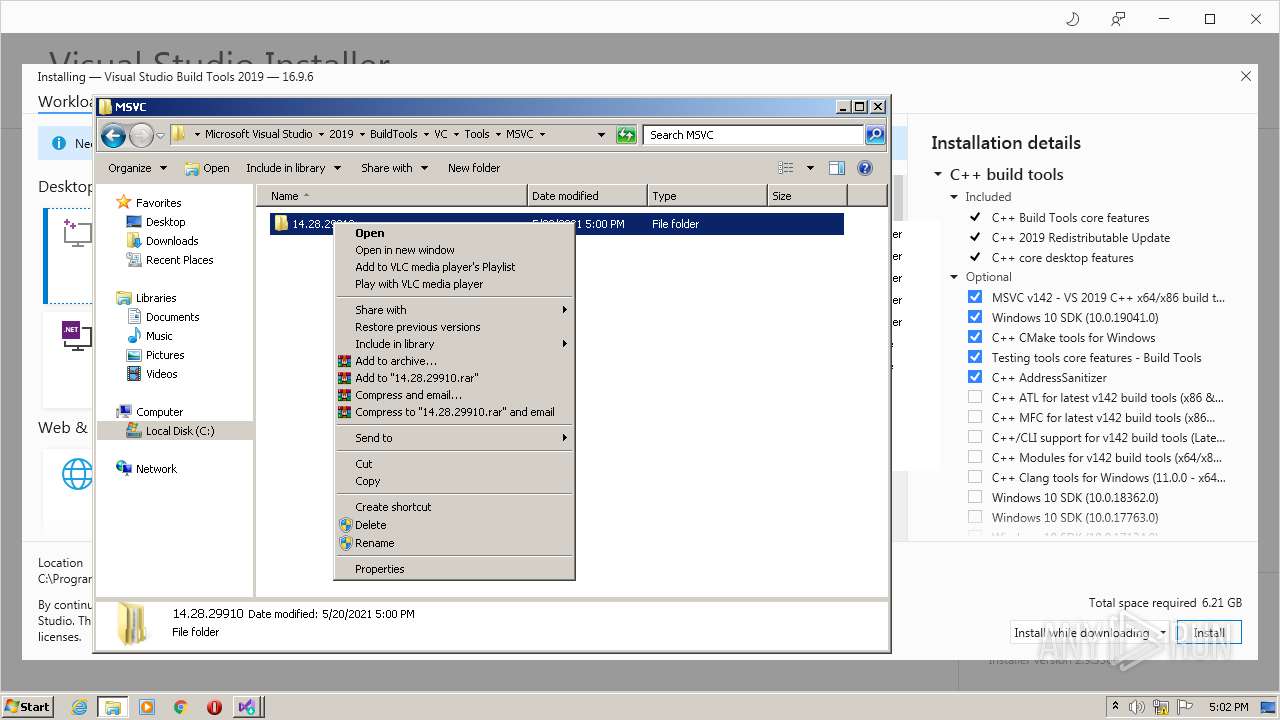Check C++ Modules for v142 build tools

coord(975,457)
